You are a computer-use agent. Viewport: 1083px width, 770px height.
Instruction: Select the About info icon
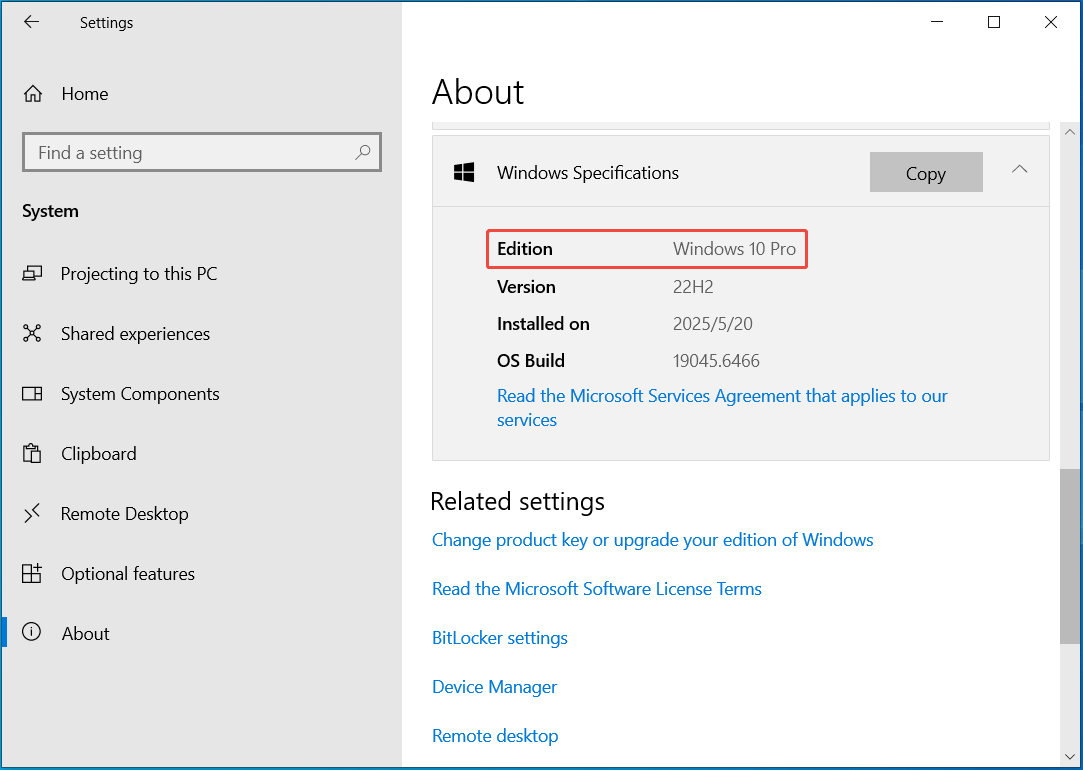click(x=33, y=633)
